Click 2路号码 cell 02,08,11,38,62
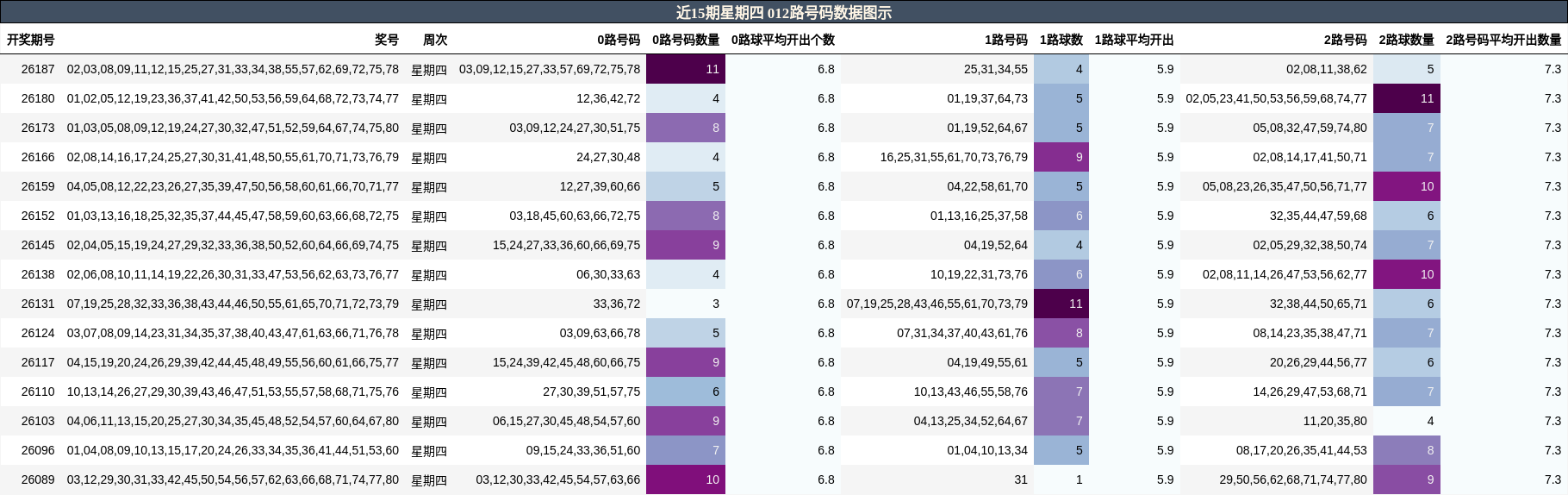1568x495 pixels. [x=1327, y=69]
